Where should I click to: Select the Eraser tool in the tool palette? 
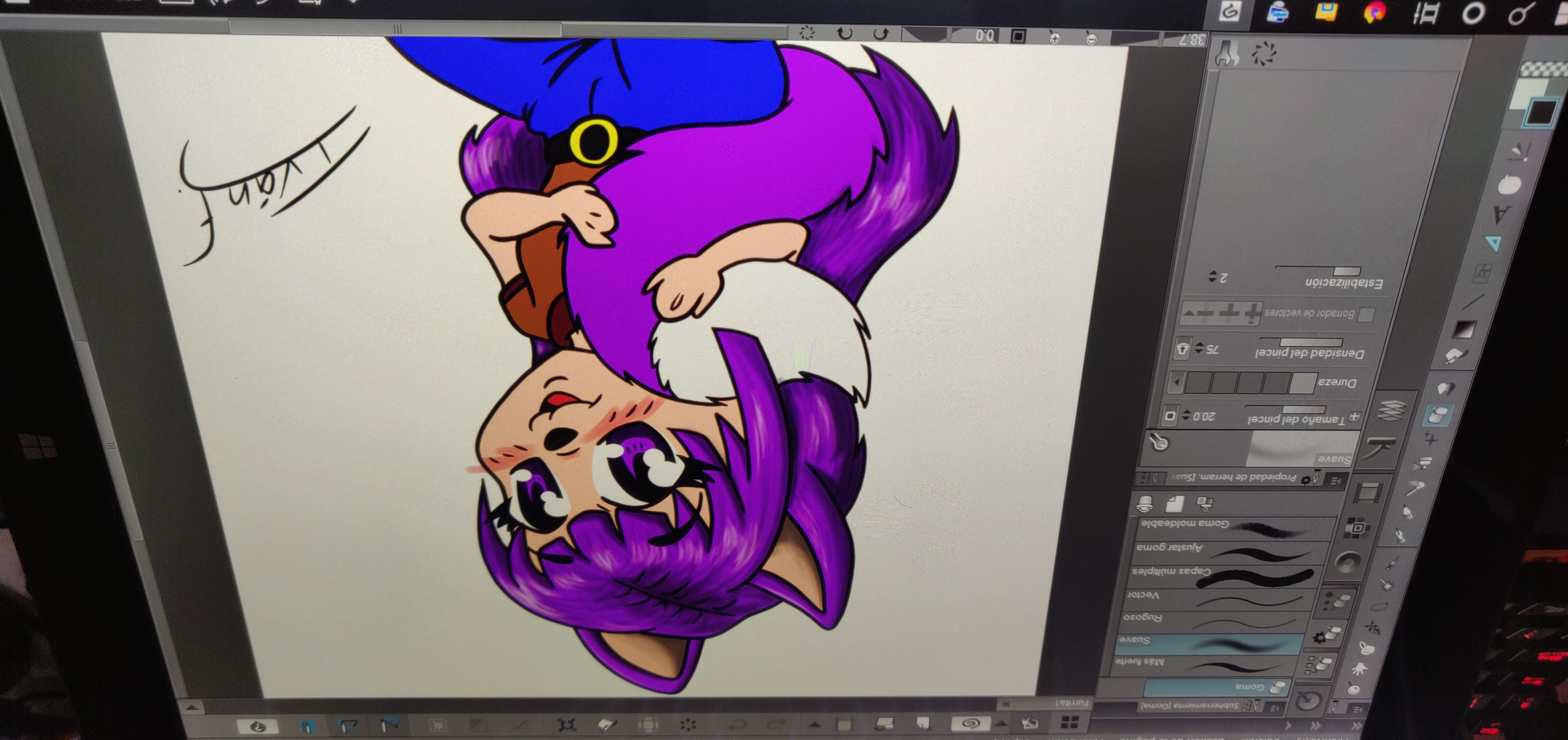click(1438, 415)
